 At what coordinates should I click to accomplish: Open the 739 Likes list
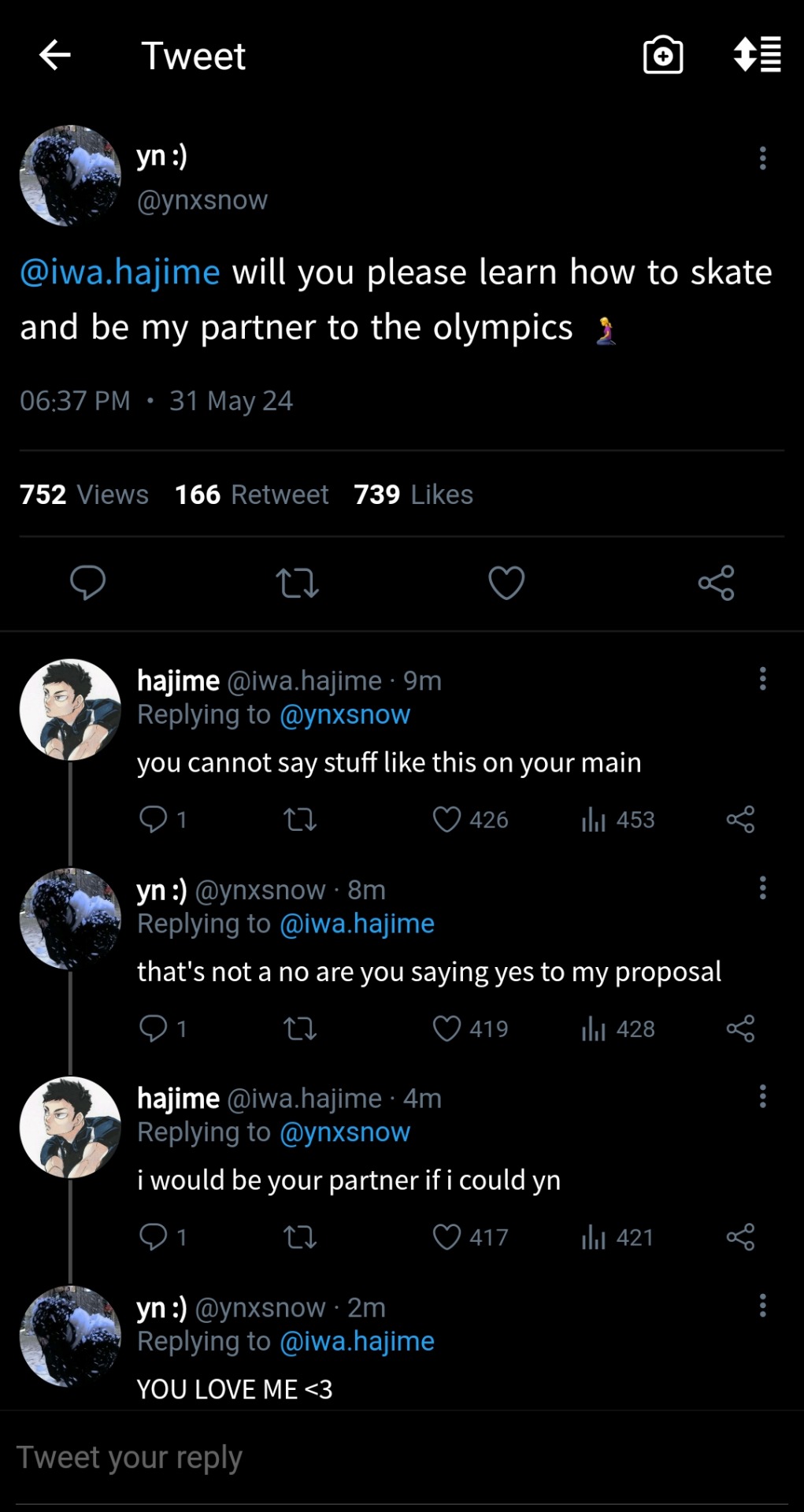(413, 495)
